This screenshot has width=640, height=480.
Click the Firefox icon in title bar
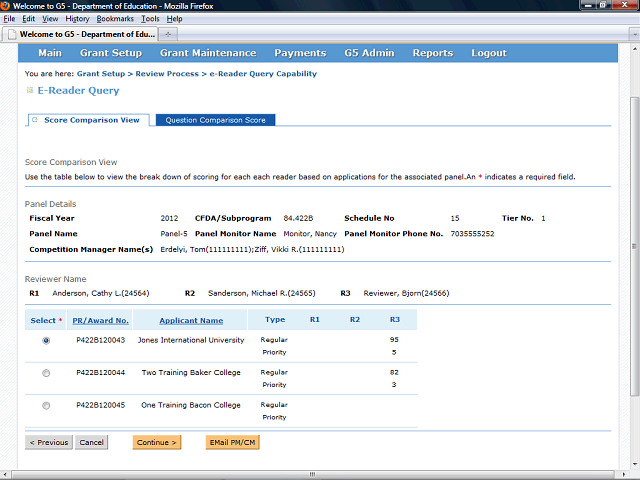[x=8, y=5]
